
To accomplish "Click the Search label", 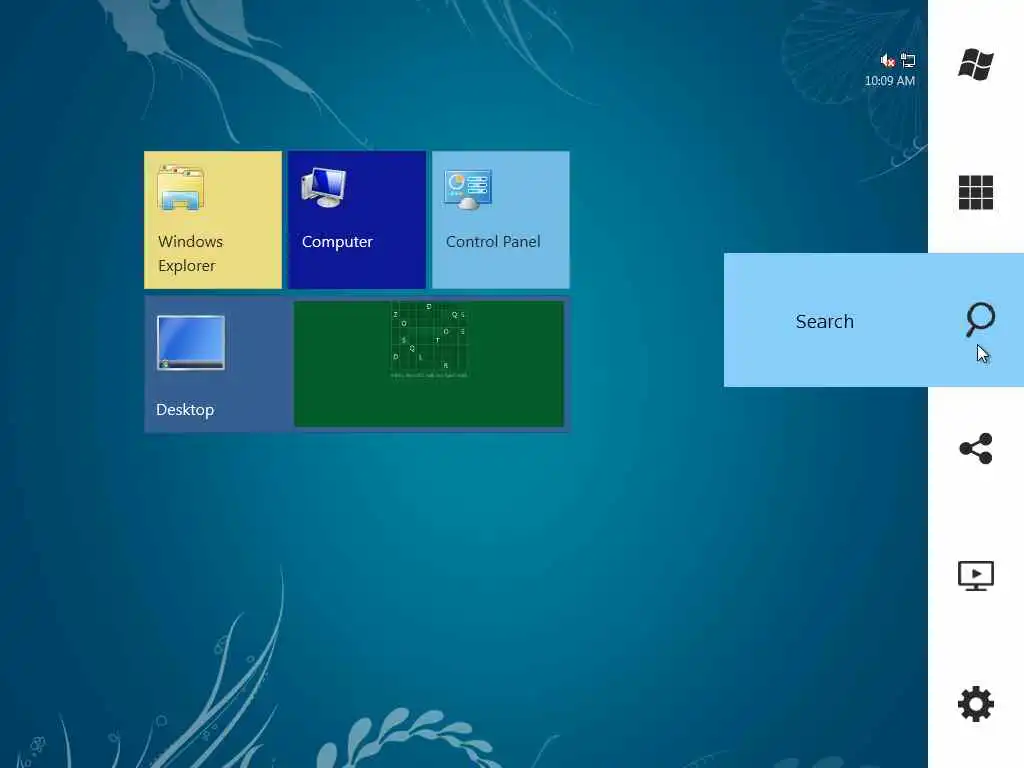I will [824, 321].
